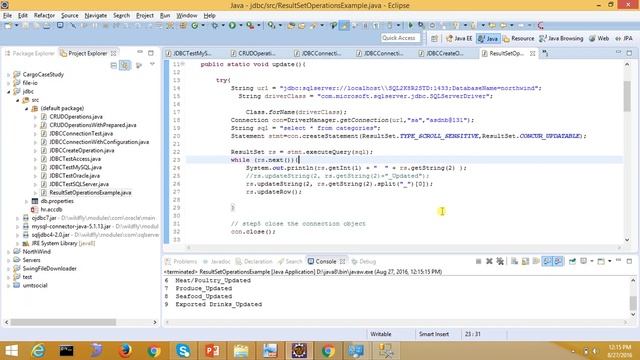Image resolution: width=640 pixels, height=360 pixels.
Task: Click the green Run button in toolbar
Action: (x=232, y=26)
